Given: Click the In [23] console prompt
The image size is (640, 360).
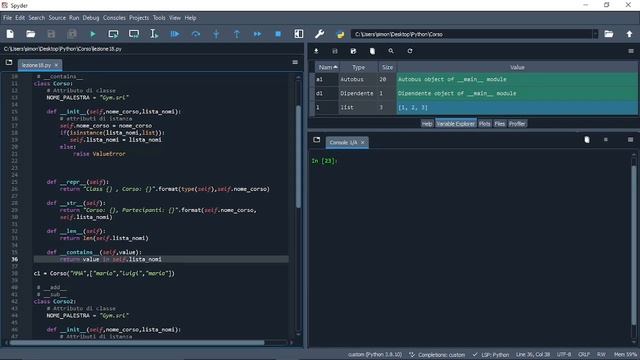Looking at the screenshot, I should pyautogui.click(x=324, y=161).
